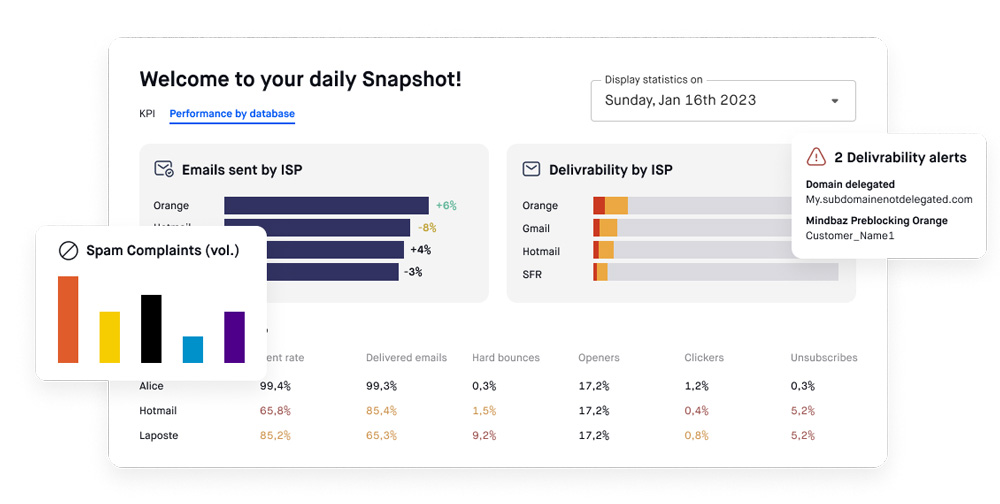This screenshot has height=504, width=1000.
Task: Click the Spam Complaints blocked circle icon
Action: 68,250
